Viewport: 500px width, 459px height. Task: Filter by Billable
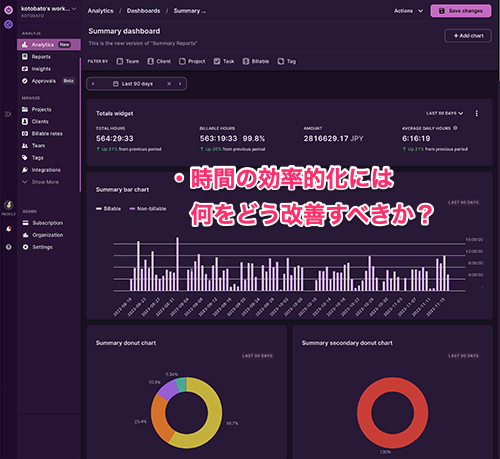point(256,61)
